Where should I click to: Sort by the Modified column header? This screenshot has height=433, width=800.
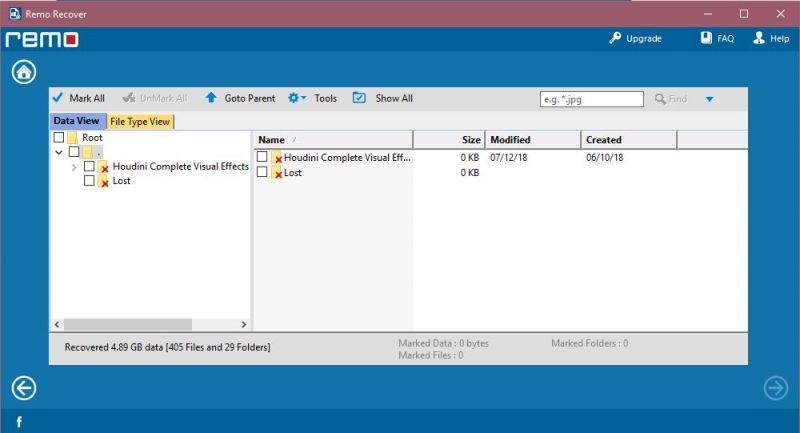pyautogui.click(x=533, y=140)
